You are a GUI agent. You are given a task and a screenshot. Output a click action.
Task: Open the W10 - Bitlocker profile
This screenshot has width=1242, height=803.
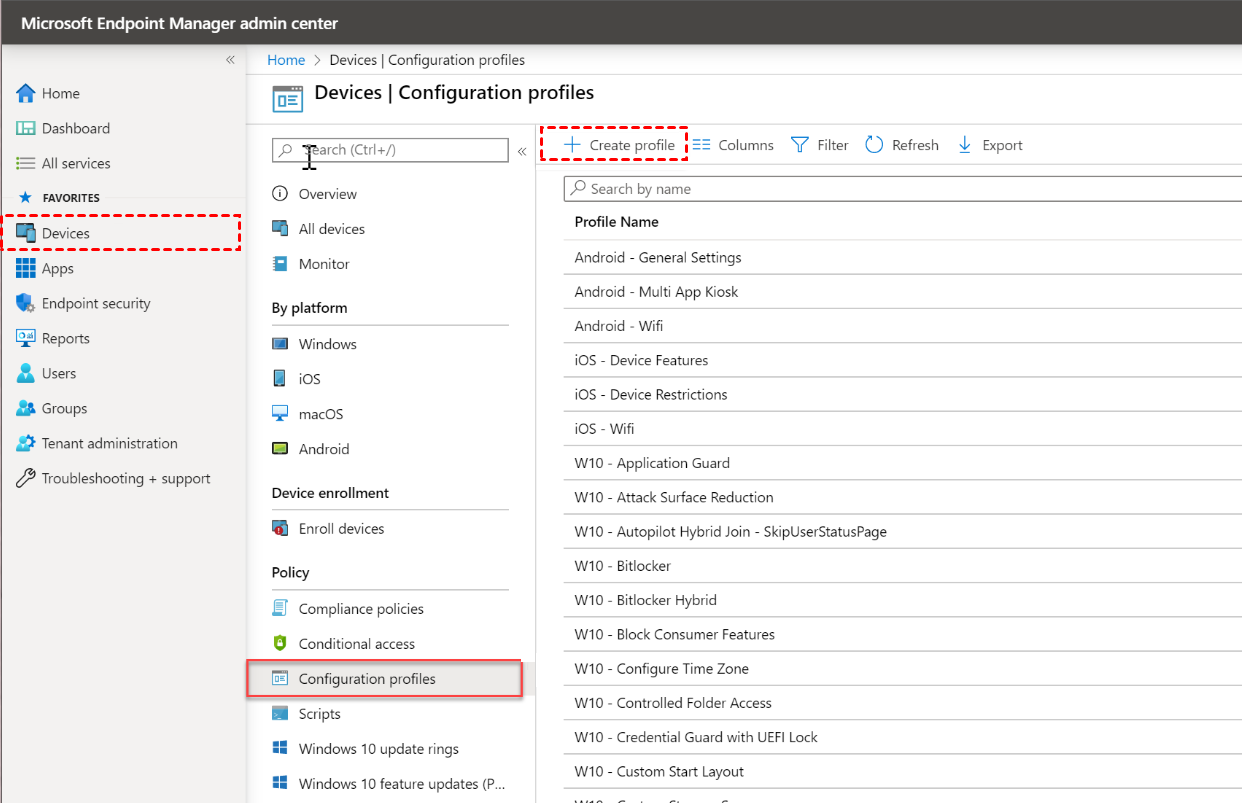[x=622, y=566]
